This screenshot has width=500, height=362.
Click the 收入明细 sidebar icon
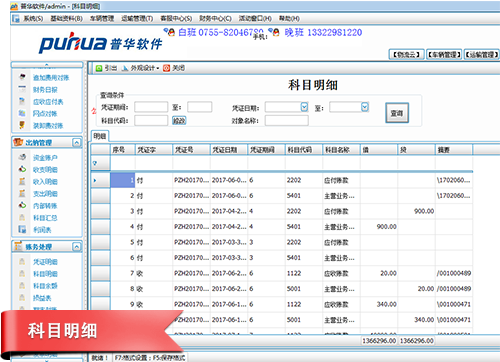[x=22, y=181]
